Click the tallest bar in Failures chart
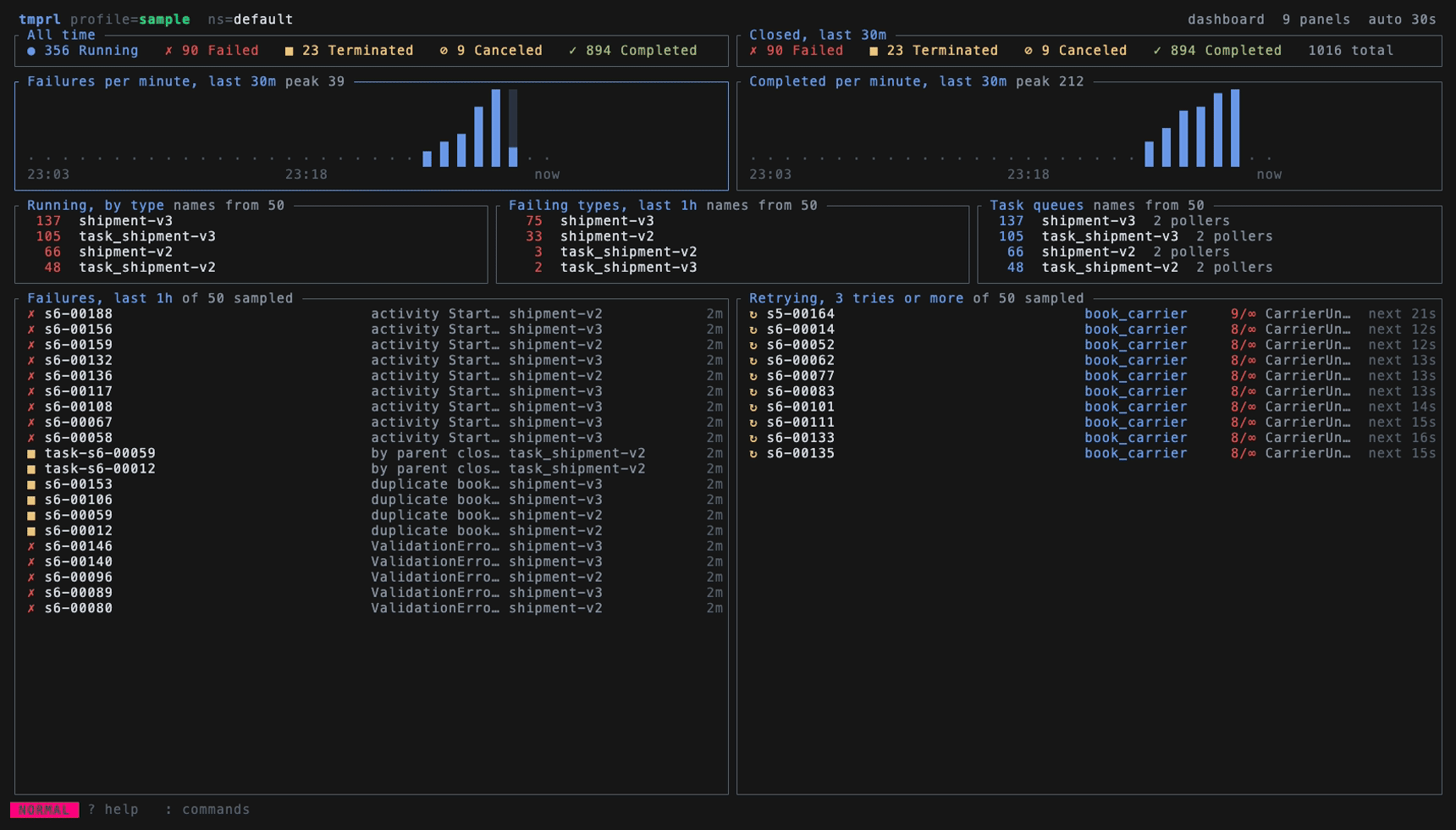Screen dimensions: 1456x830 [496, 128]
